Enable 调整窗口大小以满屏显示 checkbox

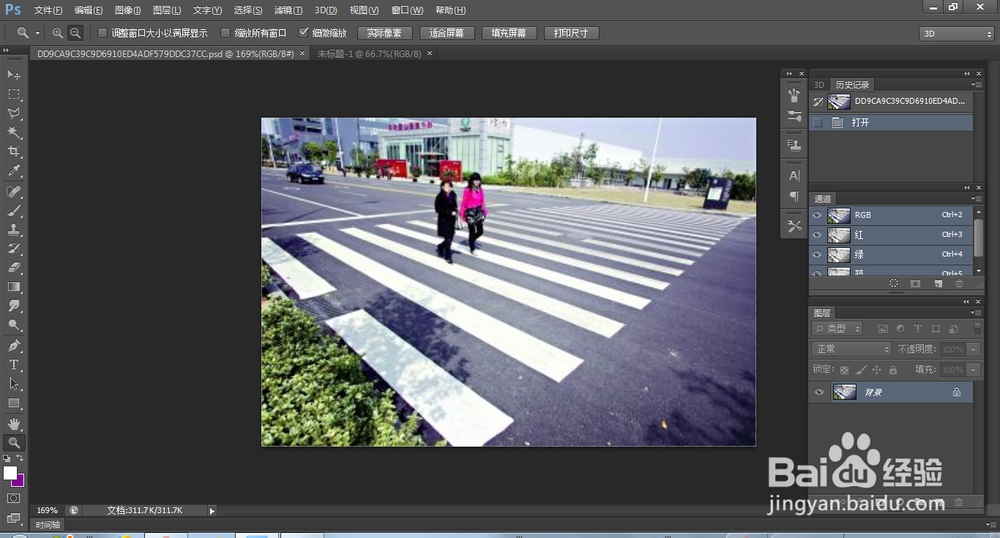click(x=101, y=33)
